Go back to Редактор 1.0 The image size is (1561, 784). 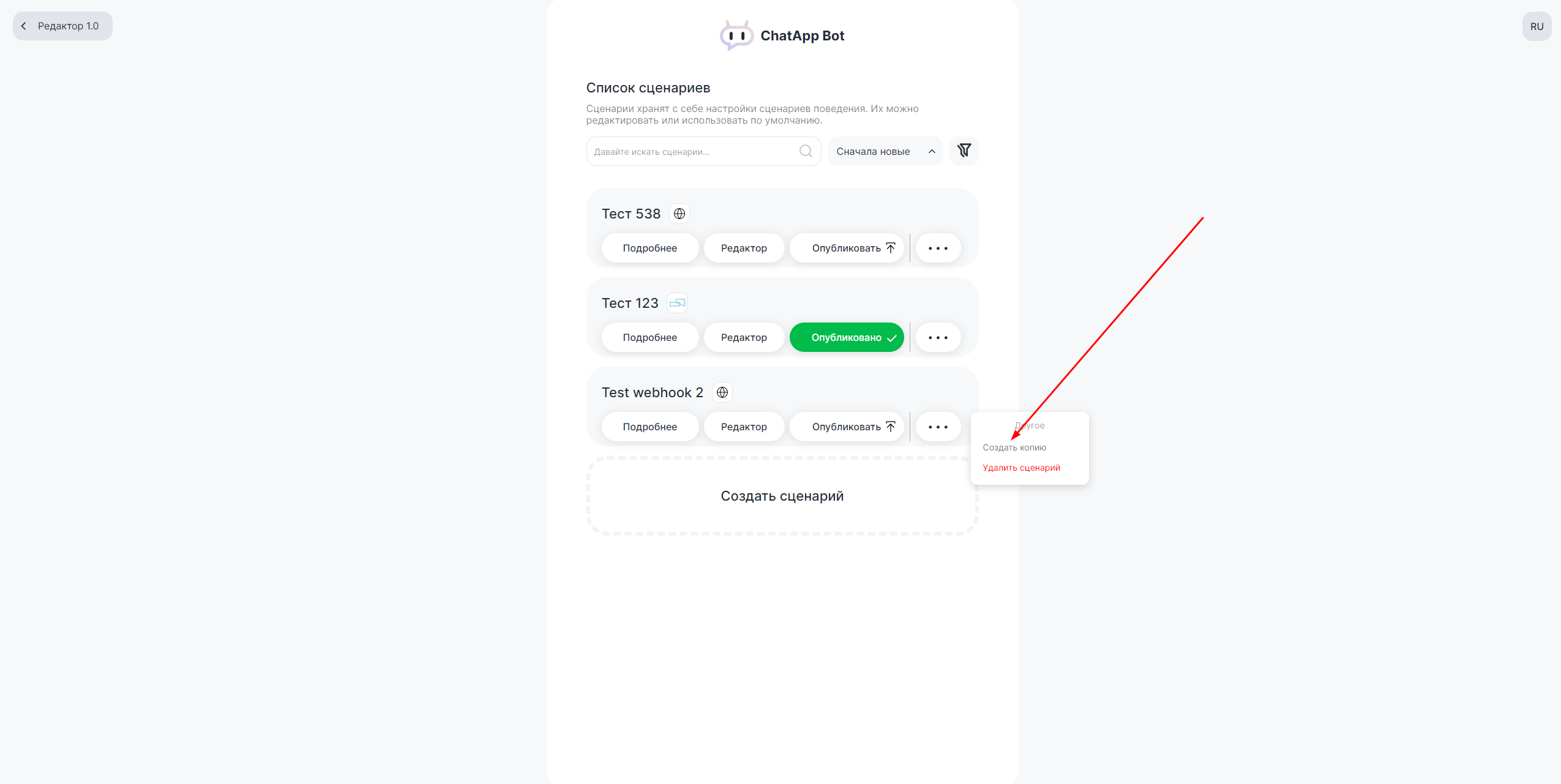pos(62,26)
